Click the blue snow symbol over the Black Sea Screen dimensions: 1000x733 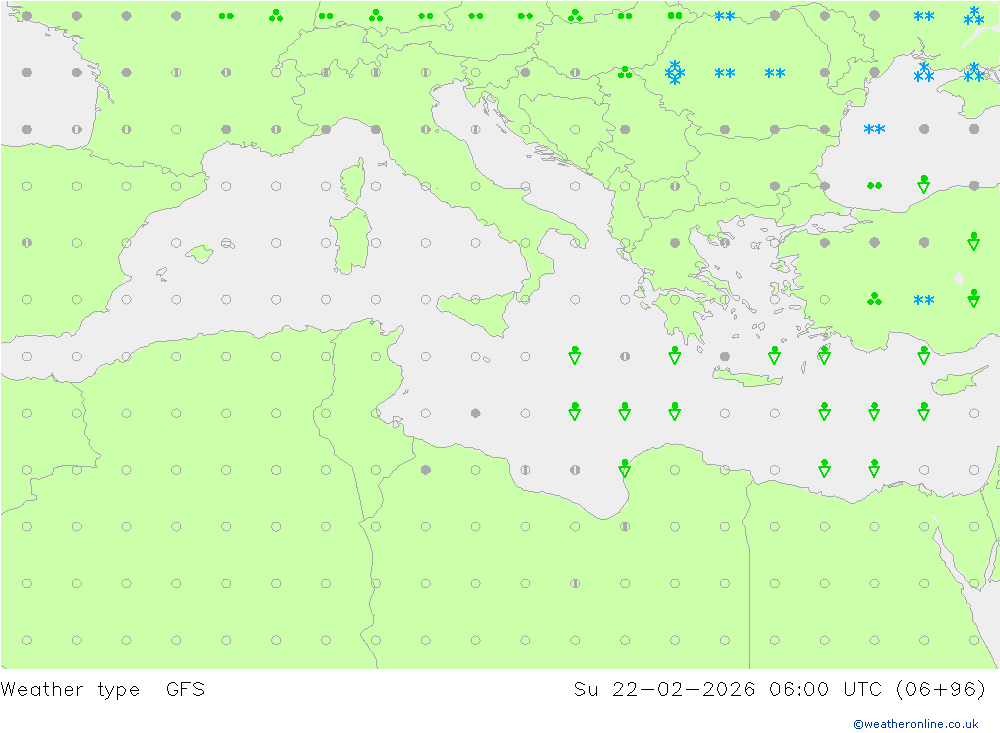(x=874, y=130)
